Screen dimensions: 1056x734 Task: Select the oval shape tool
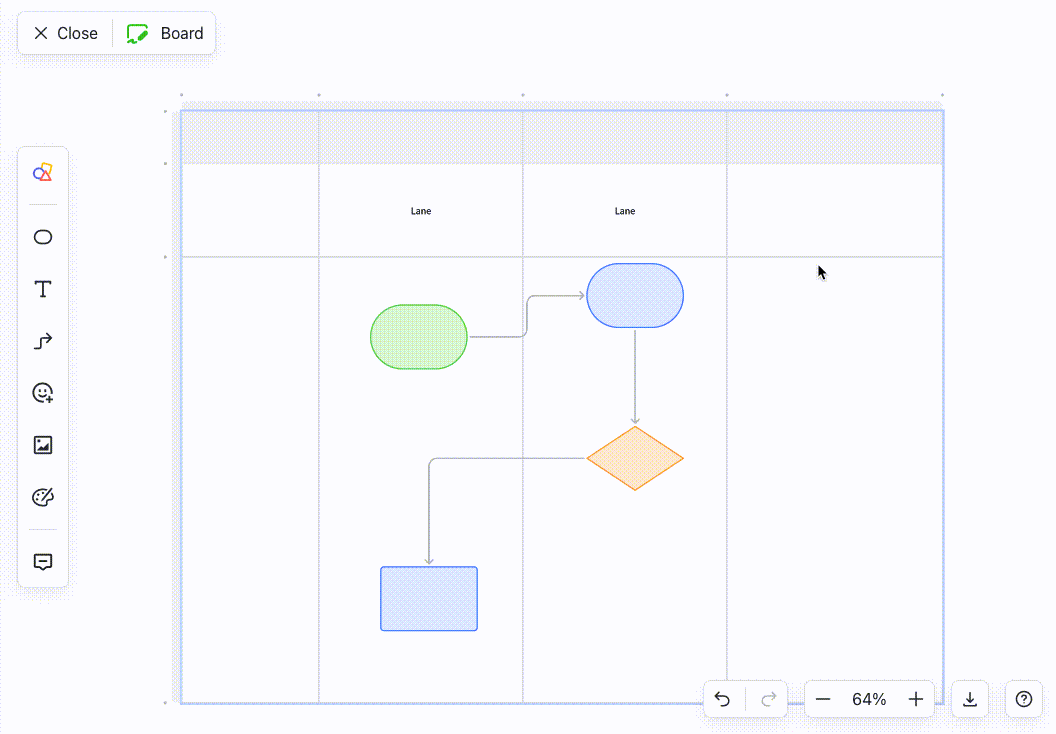(x=42, y=237)
